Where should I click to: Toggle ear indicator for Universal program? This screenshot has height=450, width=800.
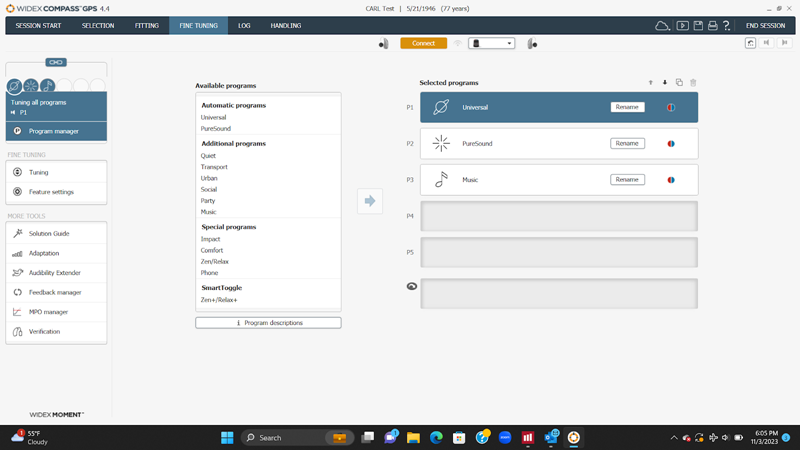point(671,107)
